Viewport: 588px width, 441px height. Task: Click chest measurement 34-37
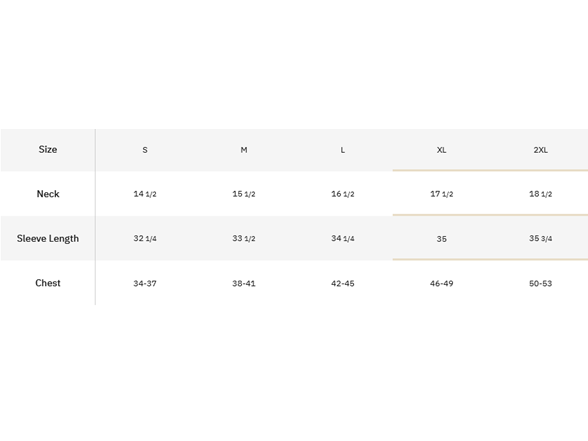click(145, 284)
